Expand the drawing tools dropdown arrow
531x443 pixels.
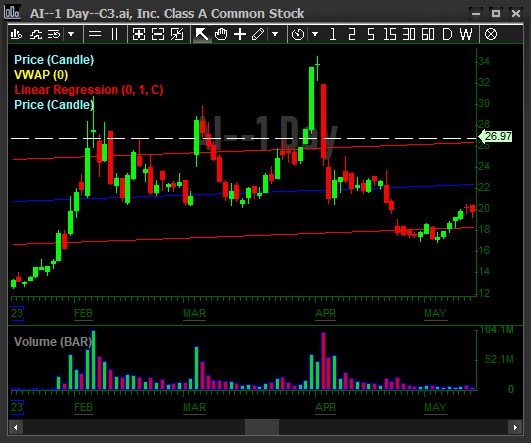[275, 34]
